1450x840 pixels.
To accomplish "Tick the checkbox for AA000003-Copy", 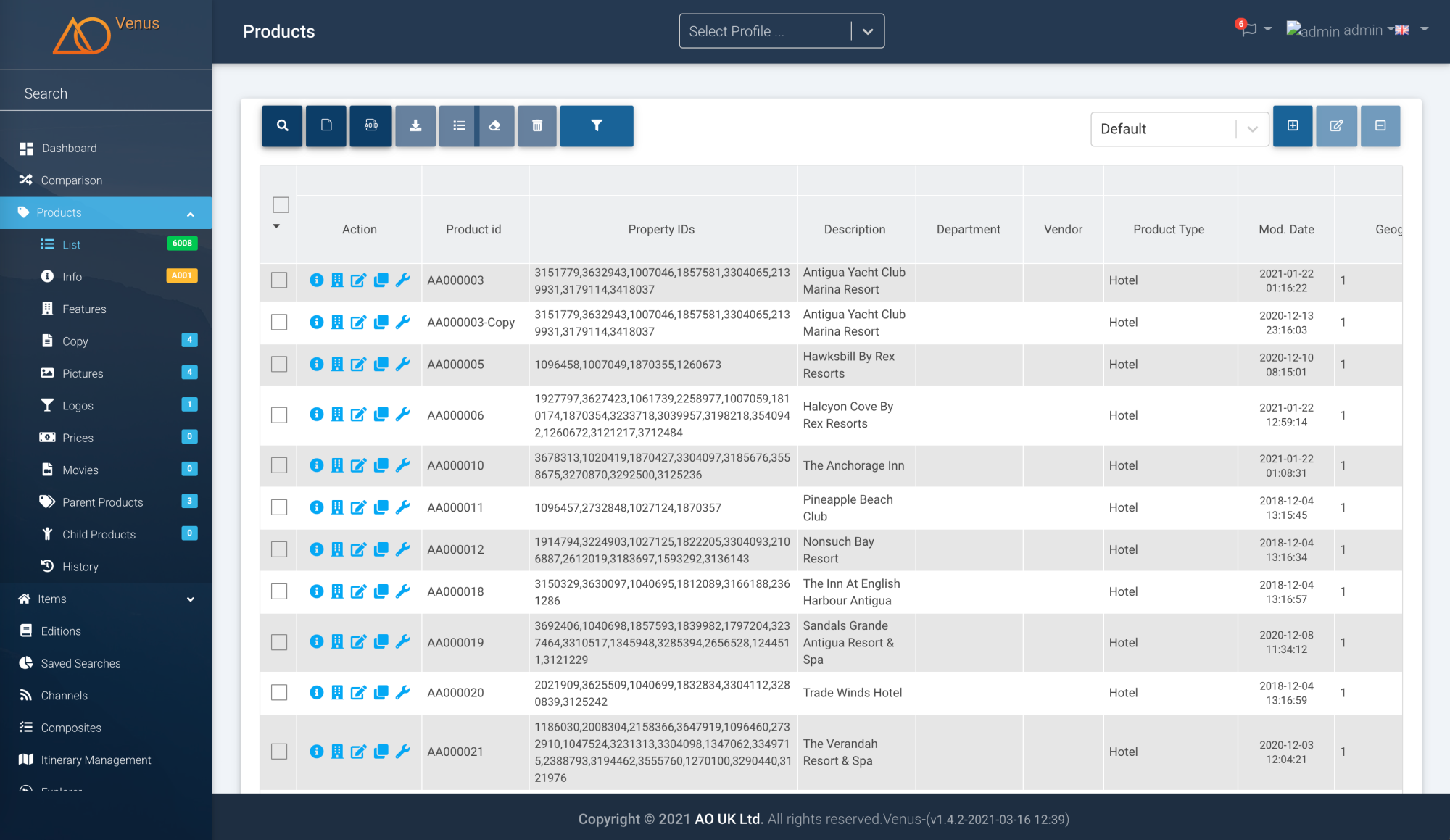I will (x=278, y=323).
